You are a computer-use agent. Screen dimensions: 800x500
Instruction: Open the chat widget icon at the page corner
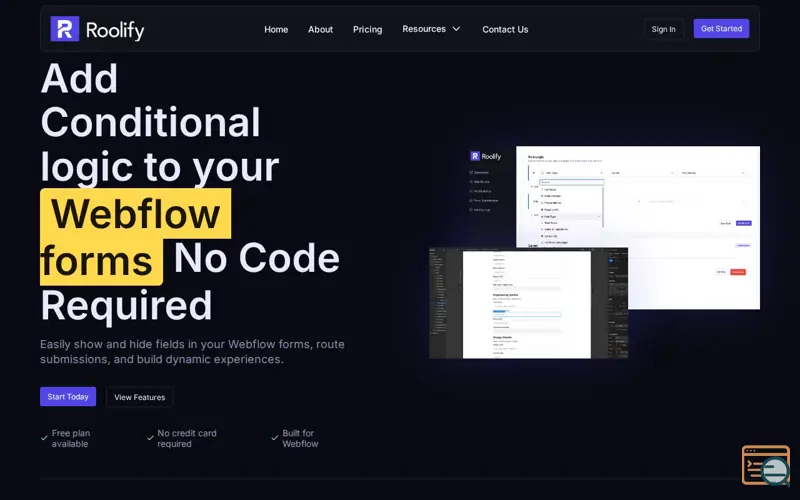tap(766, 465)
